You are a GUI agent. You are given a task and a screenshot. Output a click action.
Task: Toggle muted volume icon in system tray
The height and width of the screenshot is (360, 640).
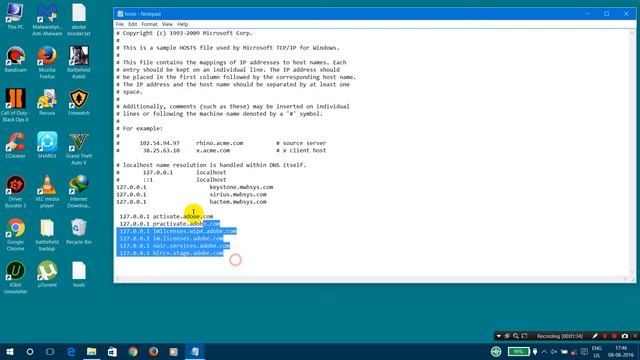coord(554,351)
